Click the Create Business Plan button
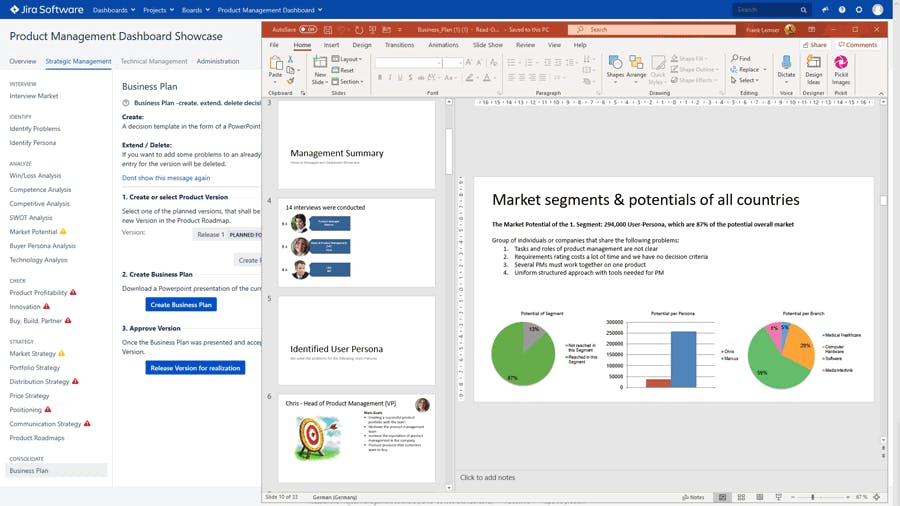Image resolution: width=900 pixels, height=506 pixels. coord(181,304)
